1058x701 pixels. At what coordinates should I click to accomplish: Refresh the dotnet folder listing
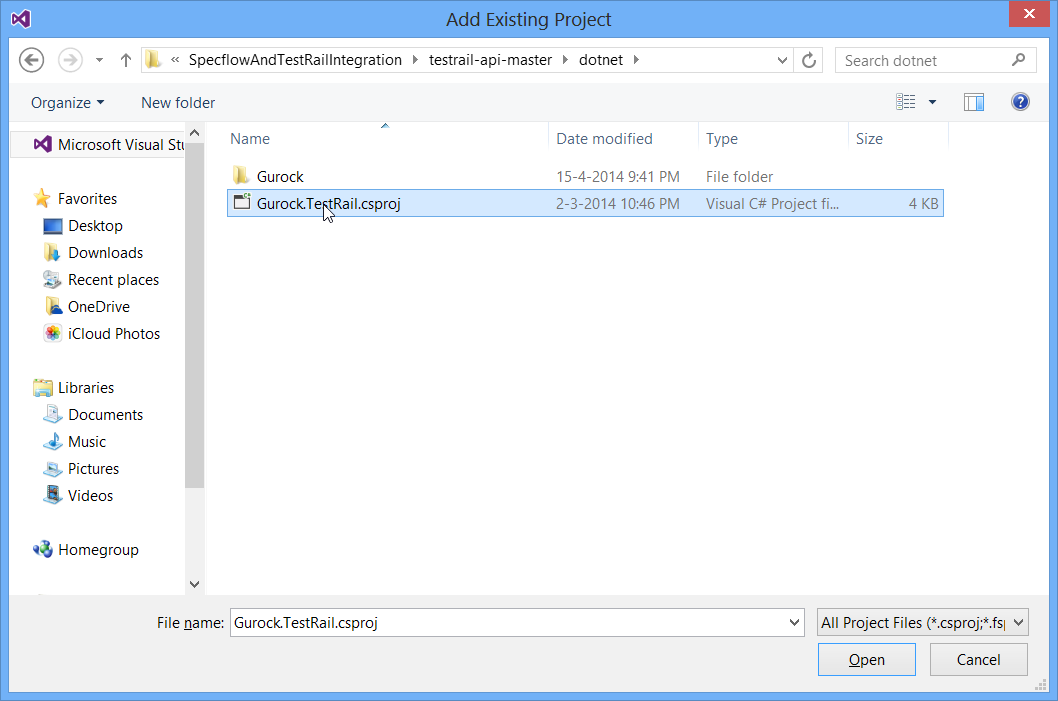coord(809,60)
